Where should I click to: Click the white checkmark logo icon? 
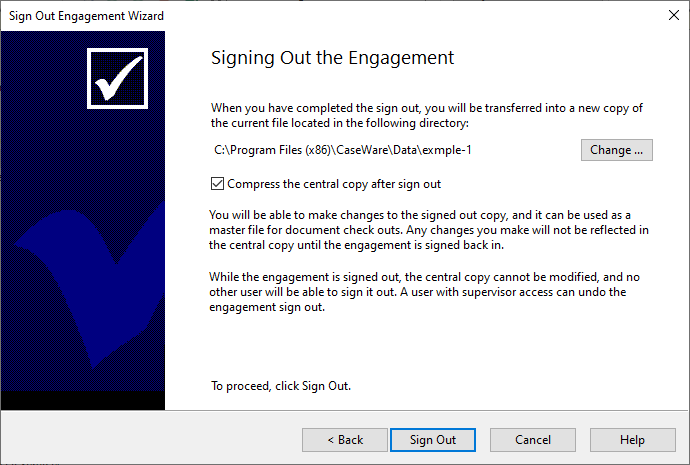pyautogui.click(x=117, y=78)
